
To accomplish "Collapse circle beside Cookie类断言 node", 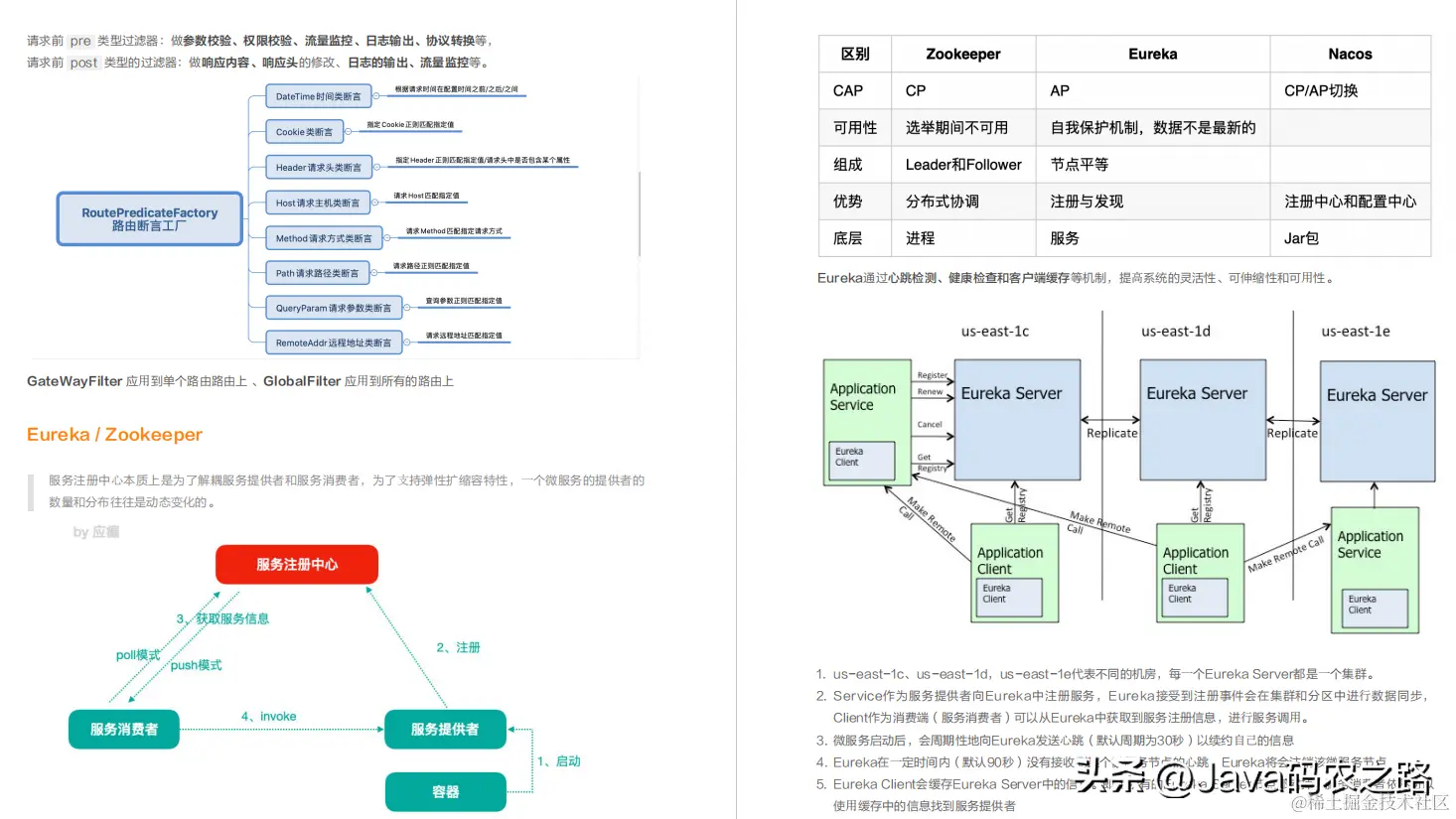I will point(348,131).
